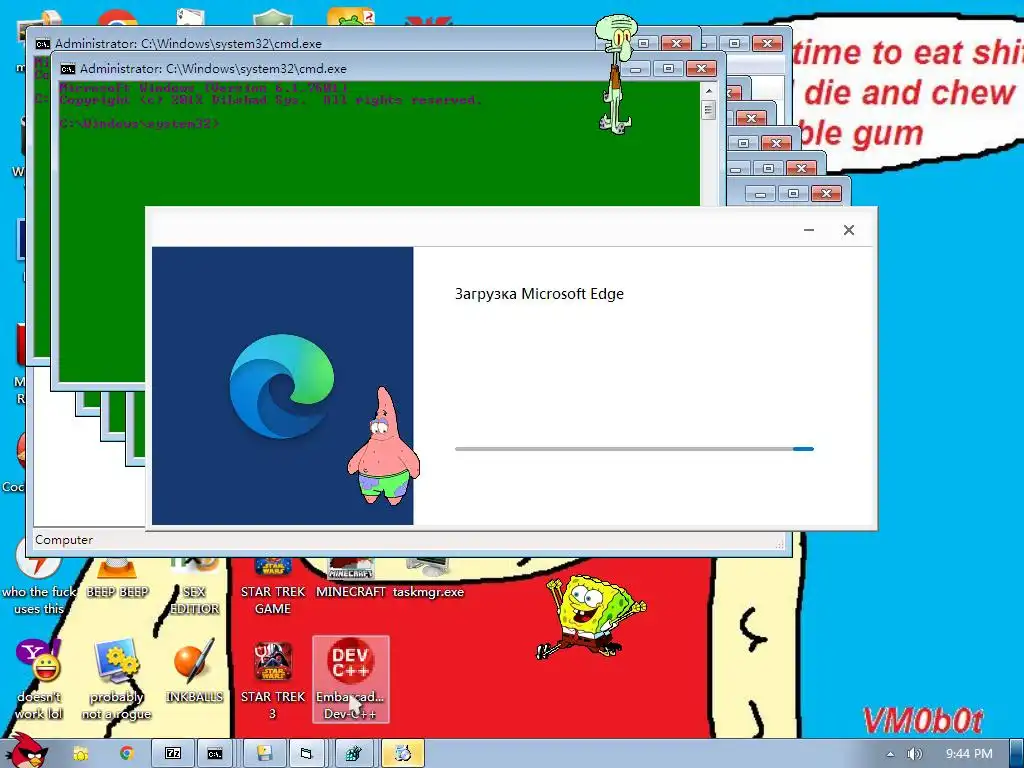Open the STAR TREK 3 desktop icon
Viewport: 1024px width, 768px height.
[273, 679]
